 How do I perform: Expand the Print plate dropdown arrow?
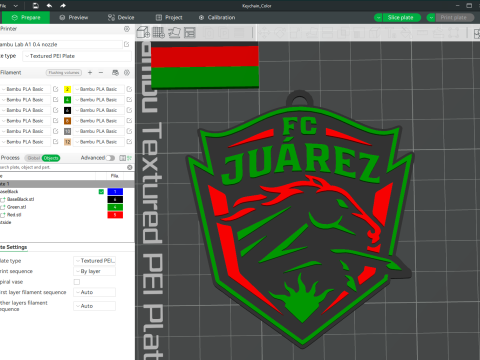coord(431,18)
